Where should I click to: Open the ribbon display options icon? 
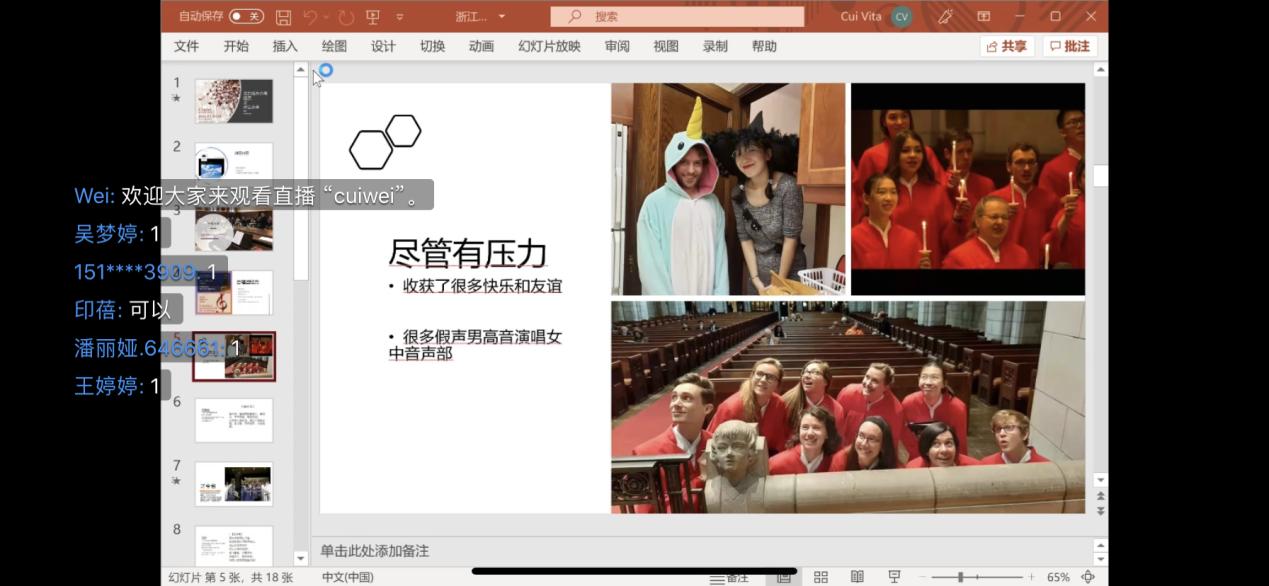(984, 17)
